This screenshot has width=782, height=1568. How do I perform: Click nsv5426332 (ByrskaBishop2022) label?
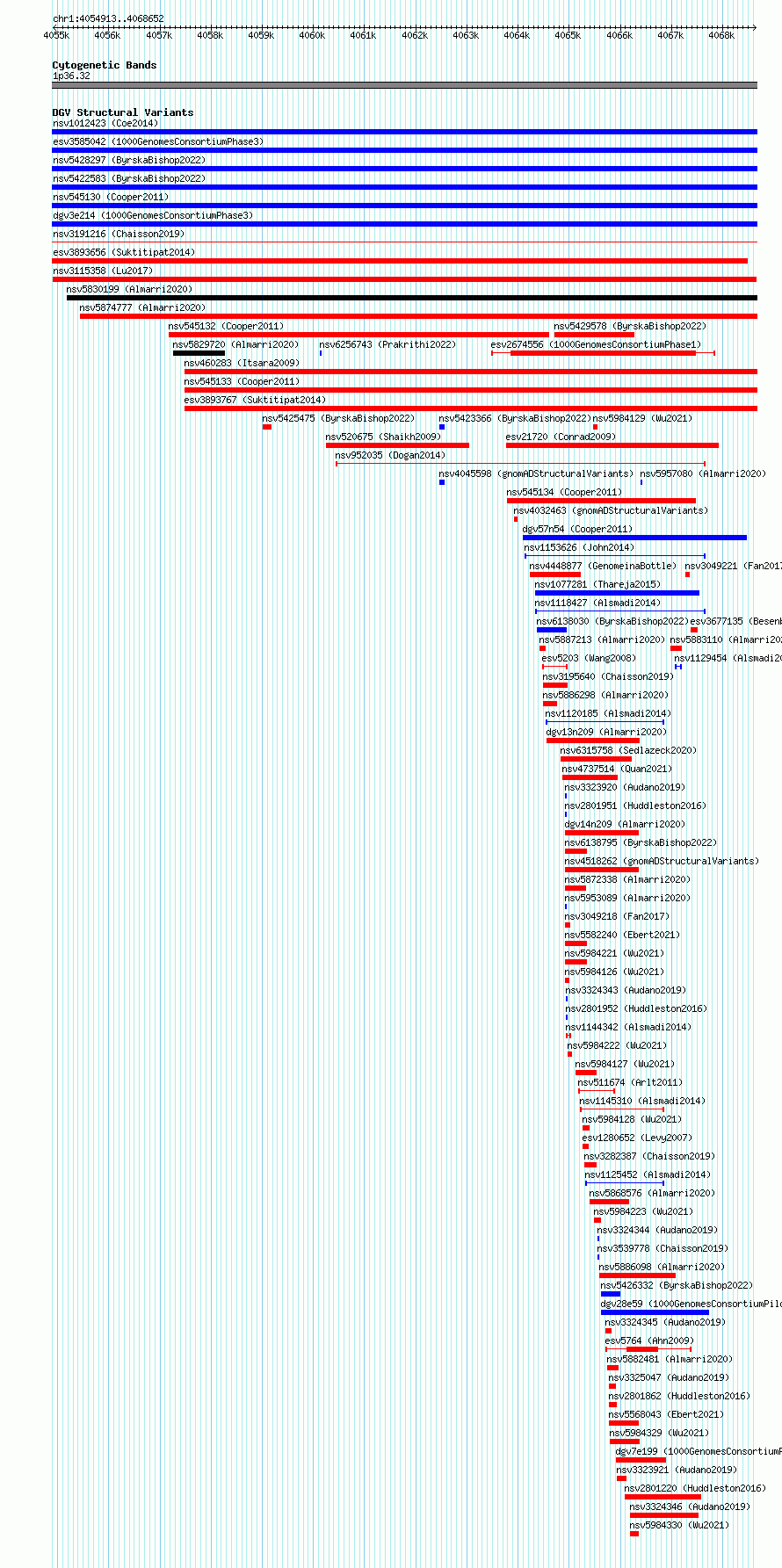[x=677, y=1285]
